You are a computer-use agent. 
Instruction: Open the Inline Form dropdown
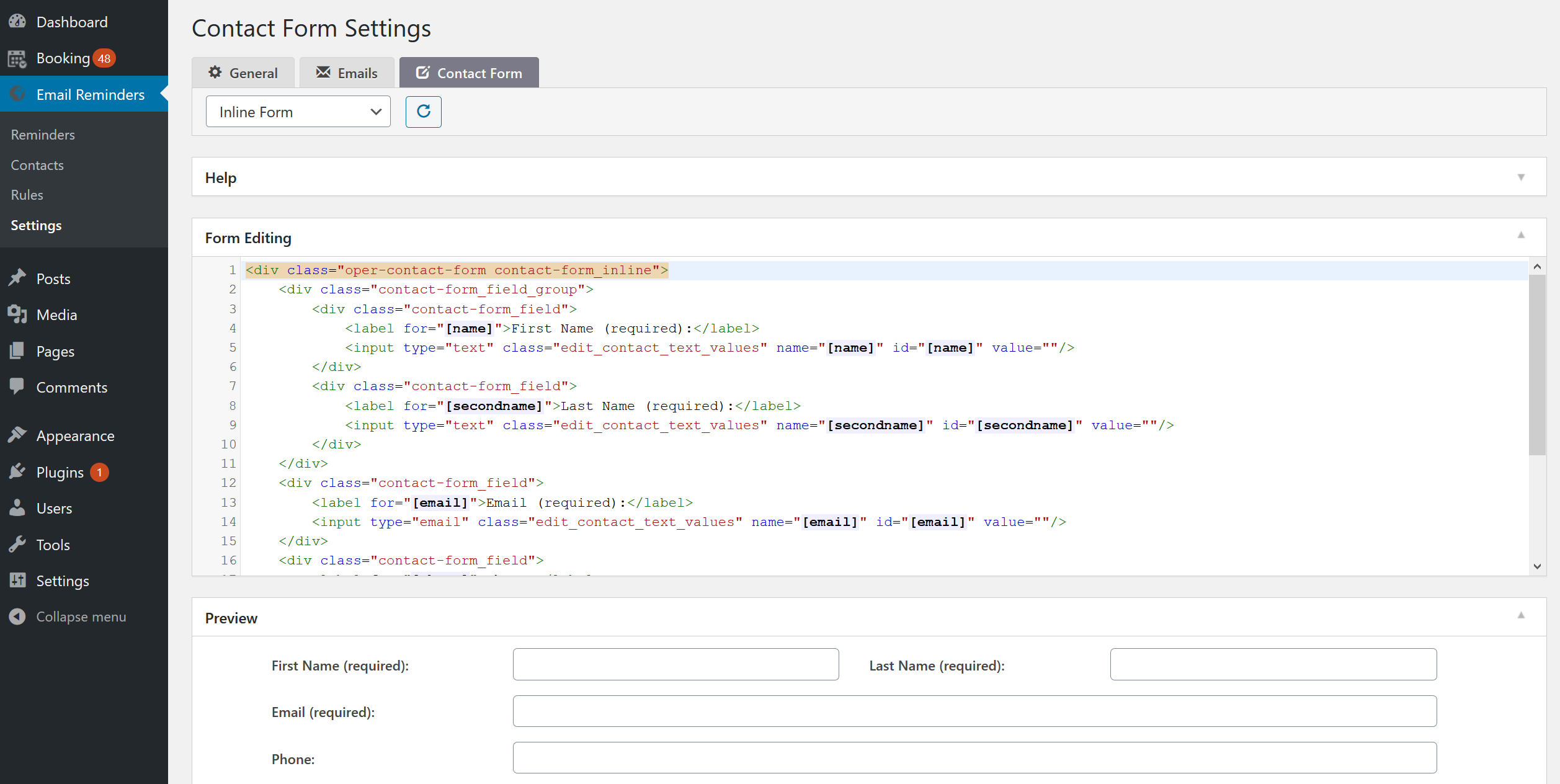(x=298, y=112)
